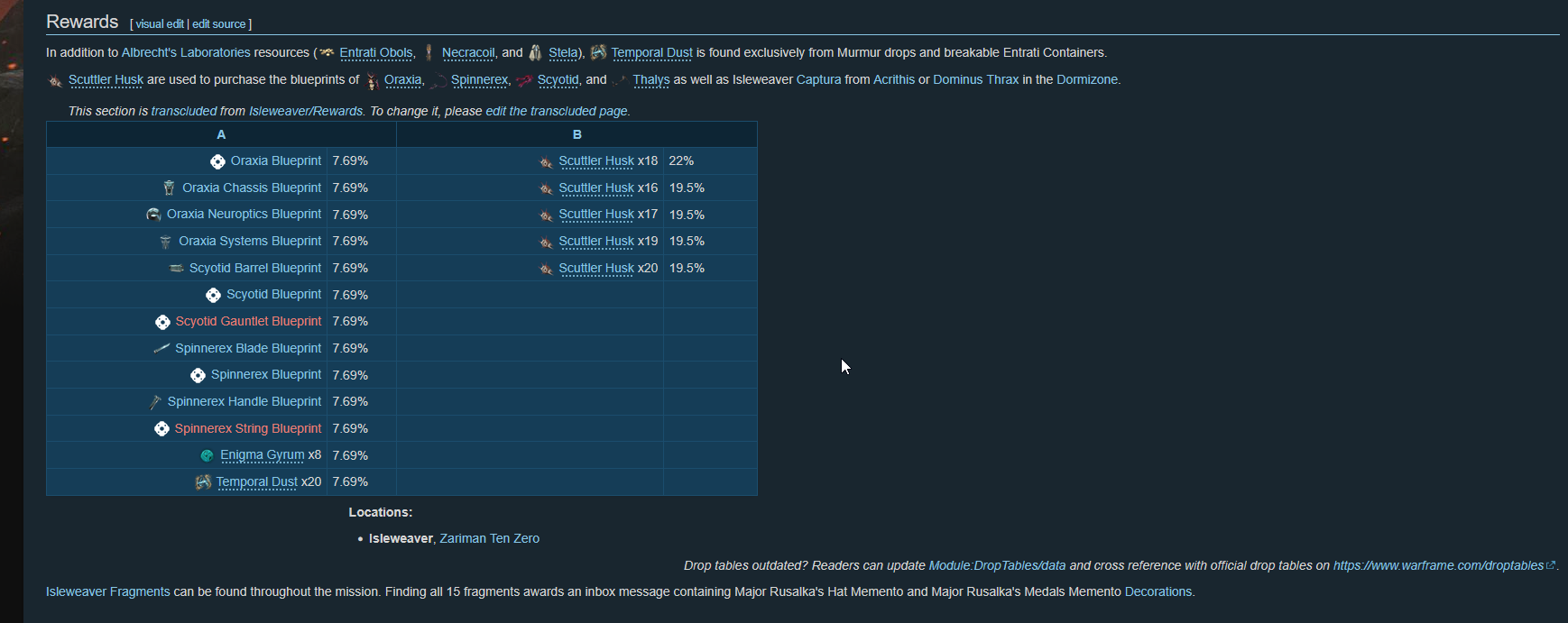
Task: Click the Scyotid Barrel Blueprint row icon
Action: (176, 268)
